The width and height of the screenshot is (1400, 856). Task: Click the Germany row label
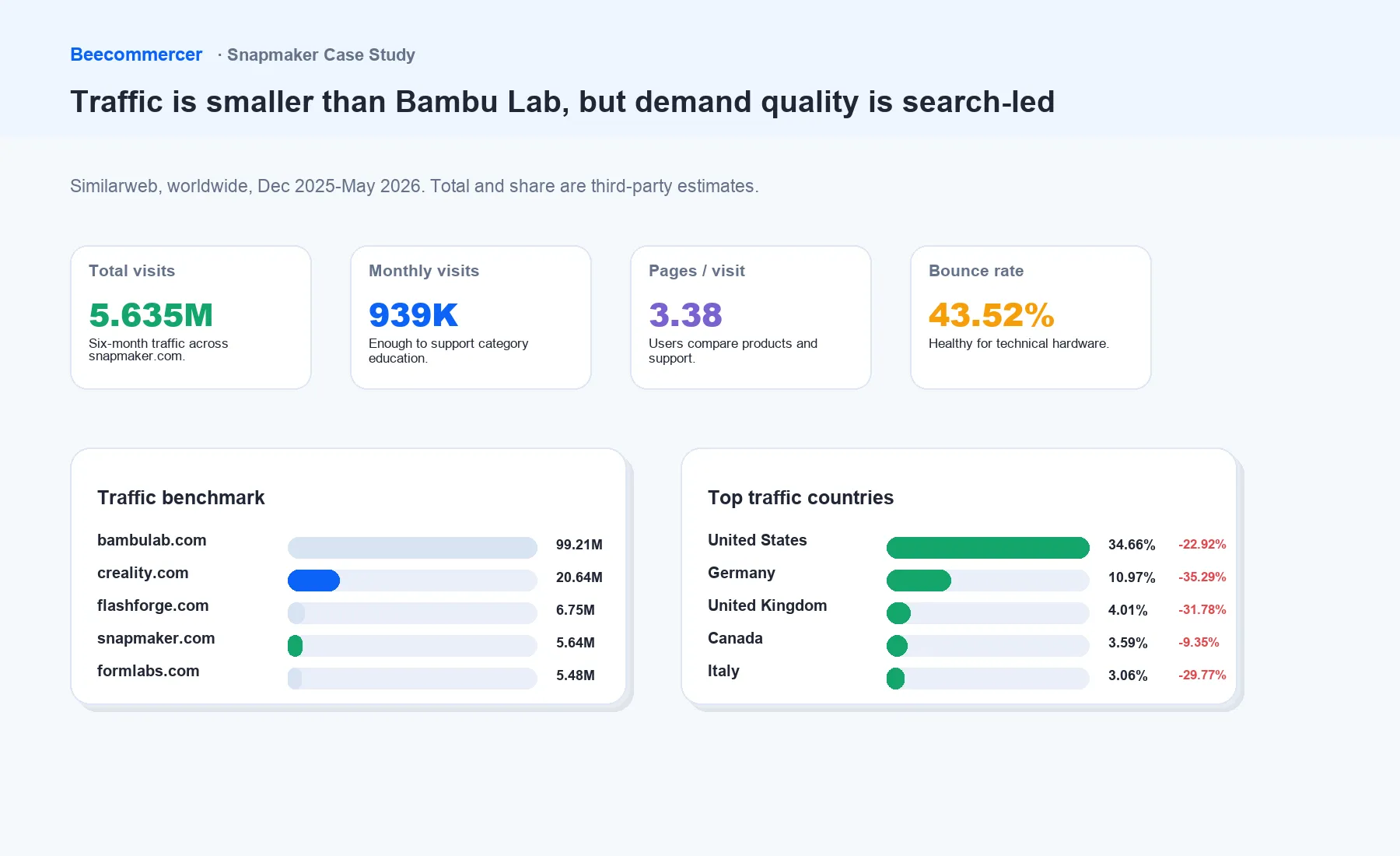pos(741,574)
